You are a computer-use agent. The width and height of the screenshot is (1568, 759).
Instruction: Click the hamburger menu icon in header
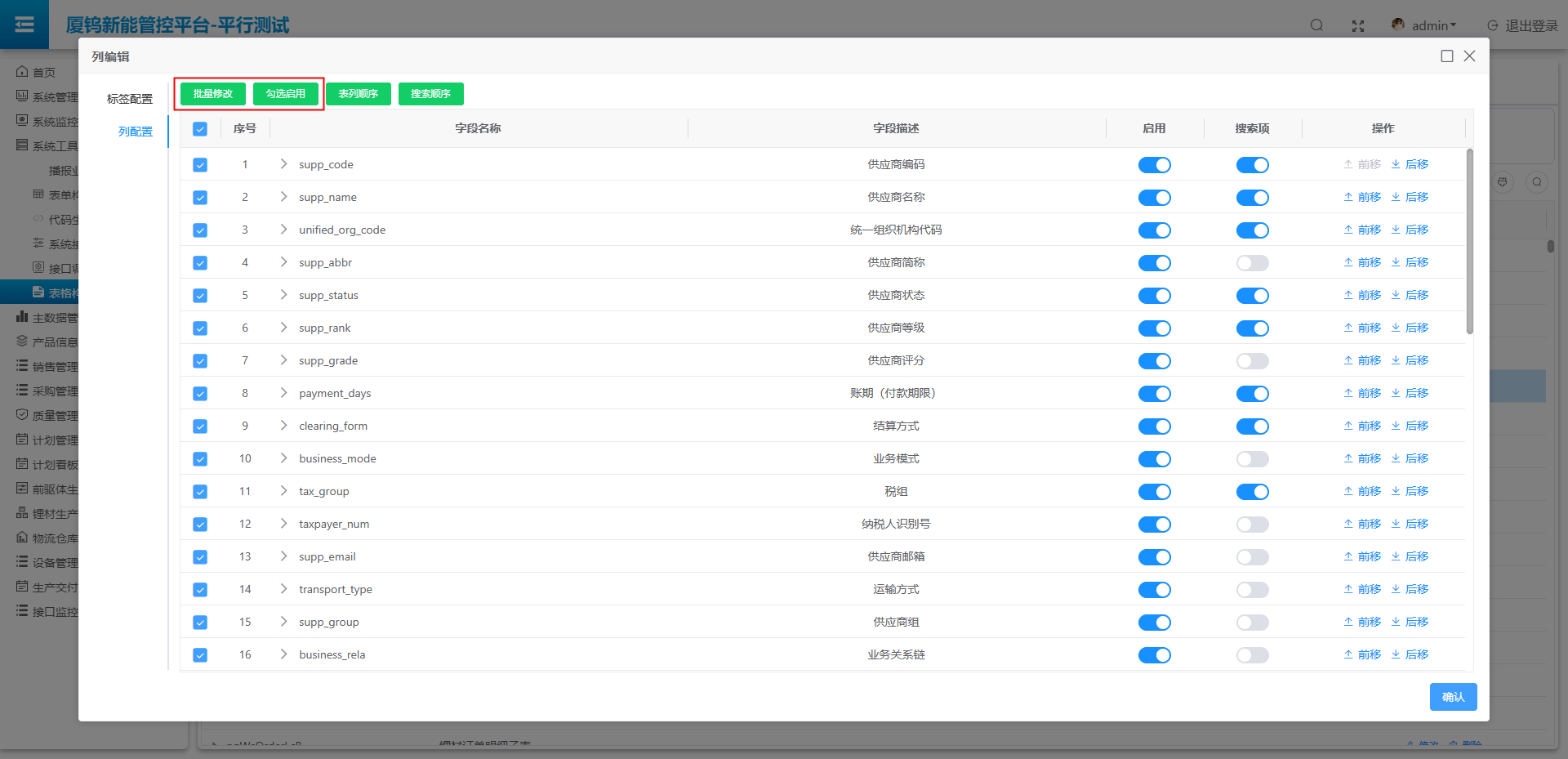coord(24,25)
